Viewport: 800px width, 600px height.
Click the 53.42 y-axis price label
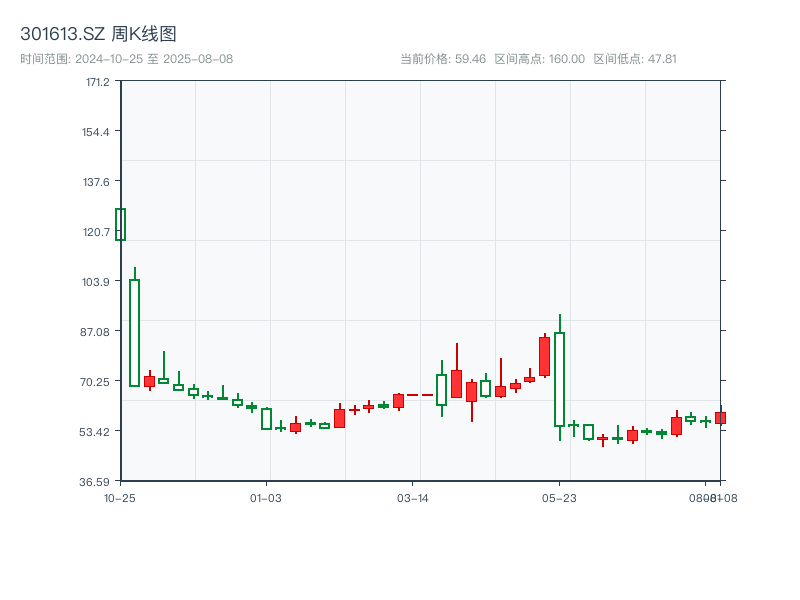[x=97, y=432]
